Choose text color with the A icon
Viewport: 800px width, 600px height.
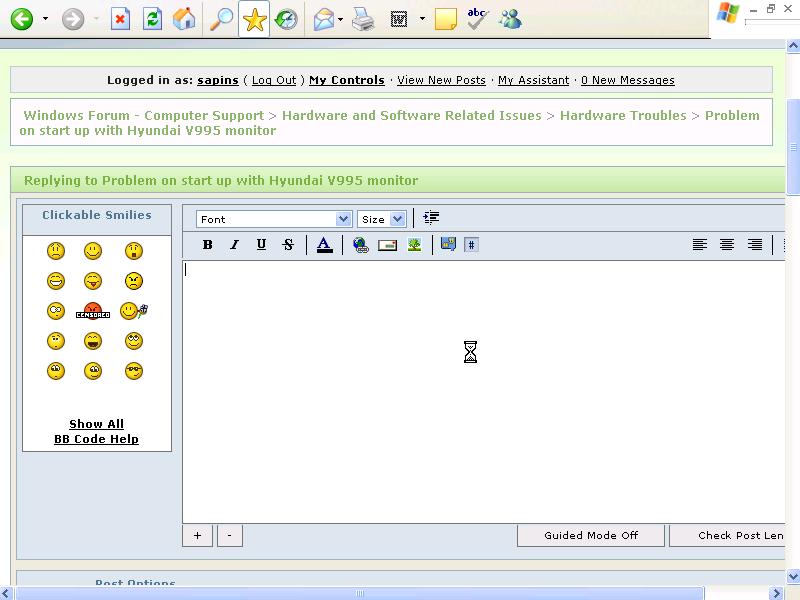(324, 245)
